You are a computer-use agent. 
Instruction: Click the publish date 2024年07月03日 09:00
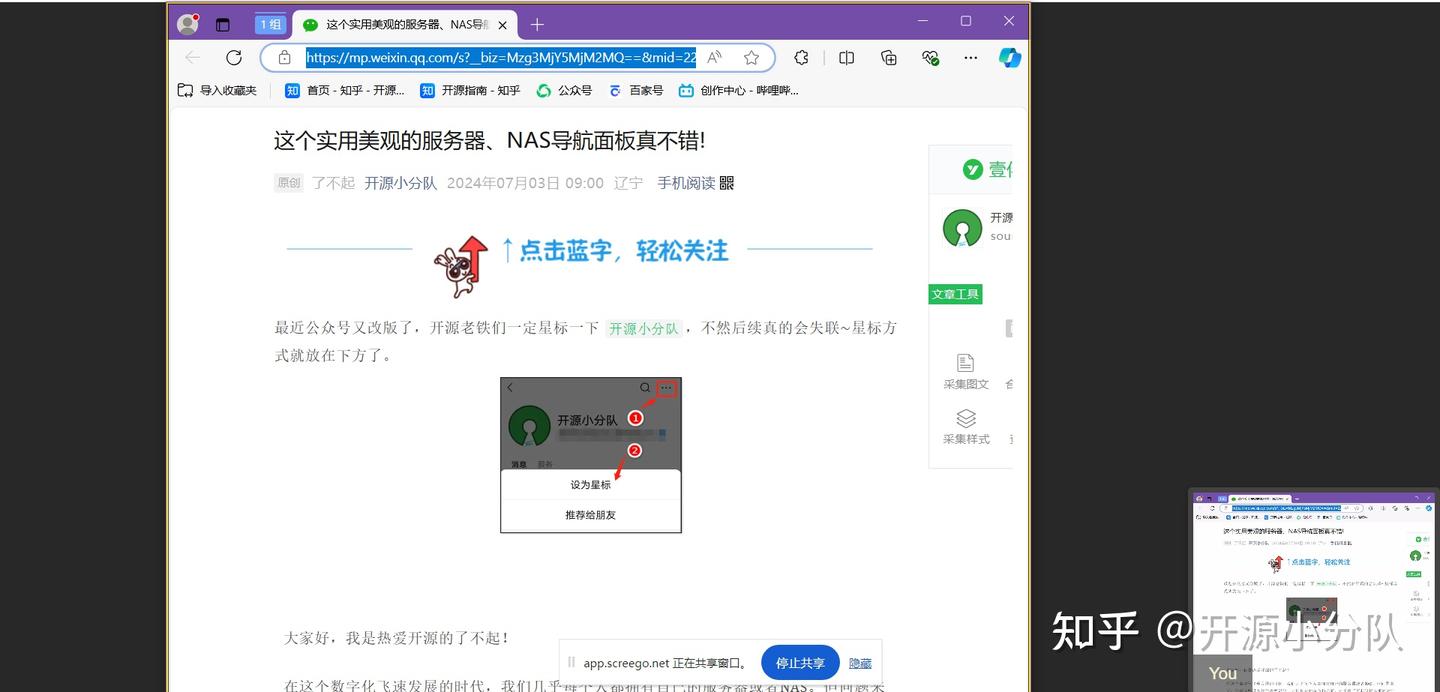(x=525, y=183)
